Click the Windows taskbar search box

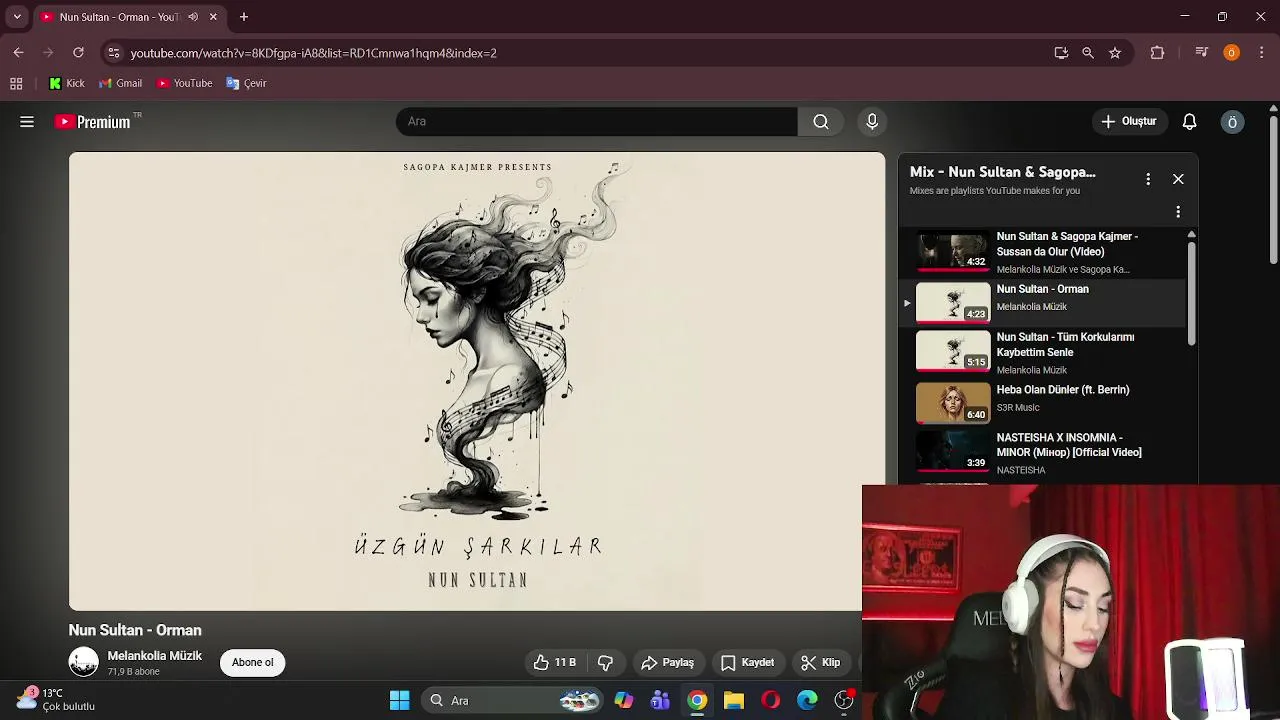point(512,701)
